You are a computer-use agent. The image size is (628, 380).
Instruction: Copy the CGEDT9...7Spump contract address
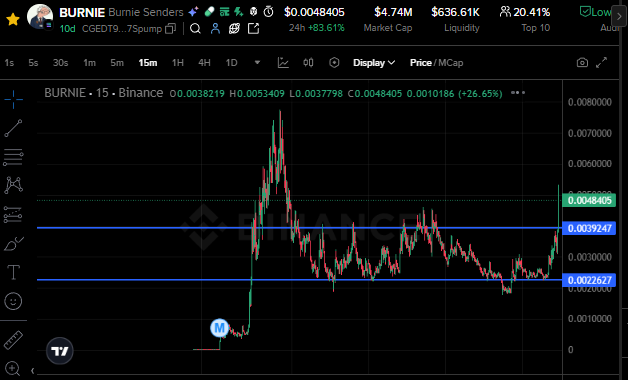coord(171,28)
